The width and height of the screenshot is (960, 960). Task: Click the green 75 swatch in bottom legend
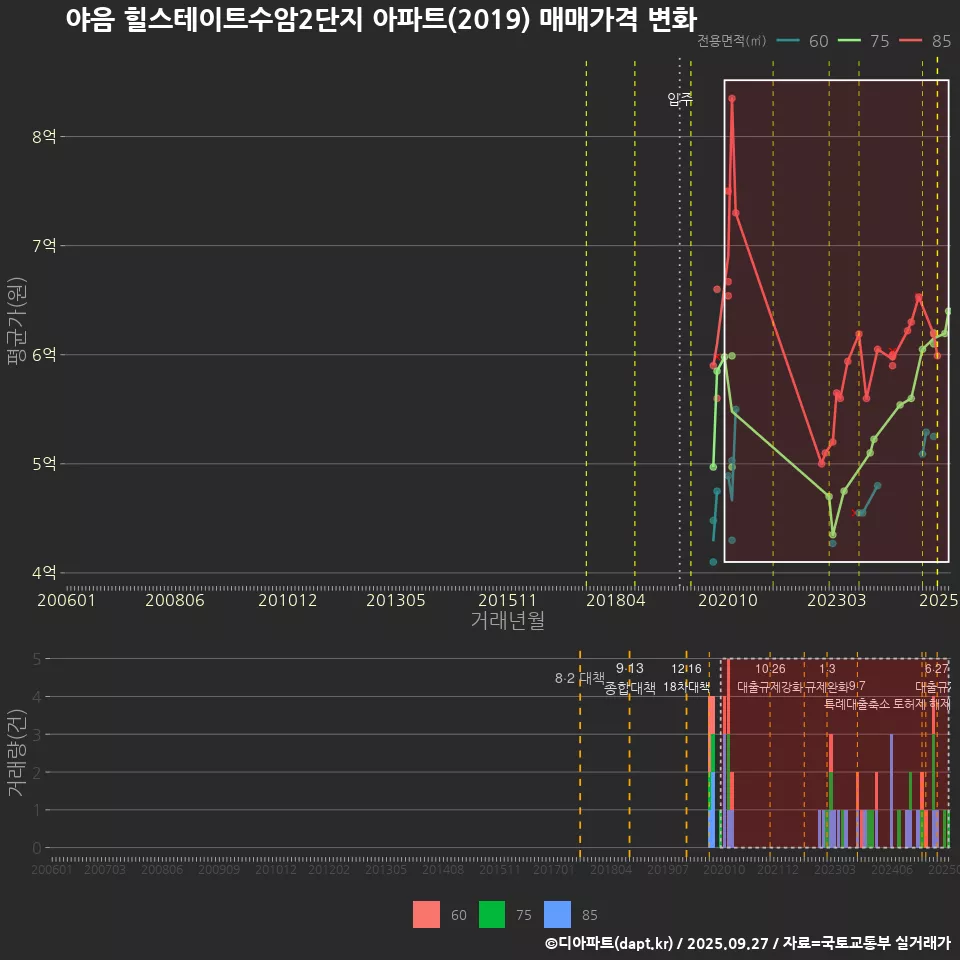[492, 914]
